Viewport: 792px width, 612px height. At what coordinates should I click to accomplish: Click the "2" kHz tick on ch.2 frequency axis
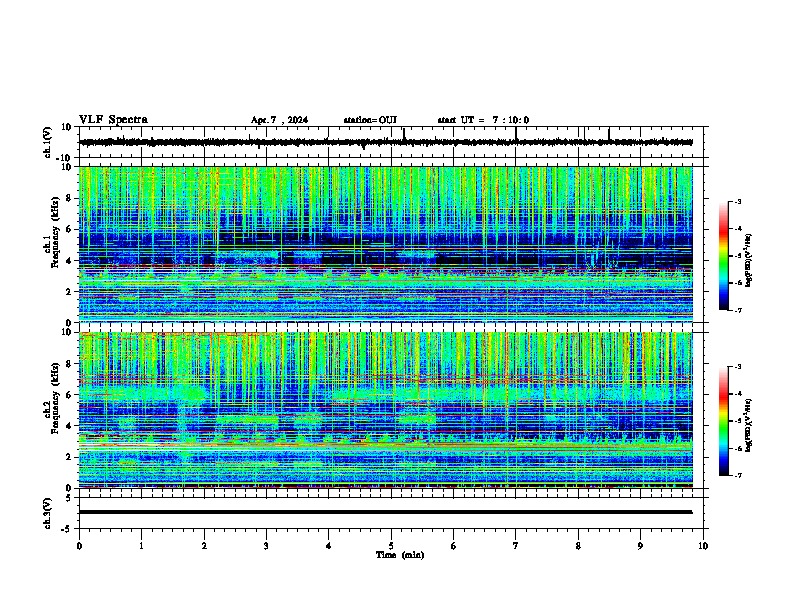point(69,457)
